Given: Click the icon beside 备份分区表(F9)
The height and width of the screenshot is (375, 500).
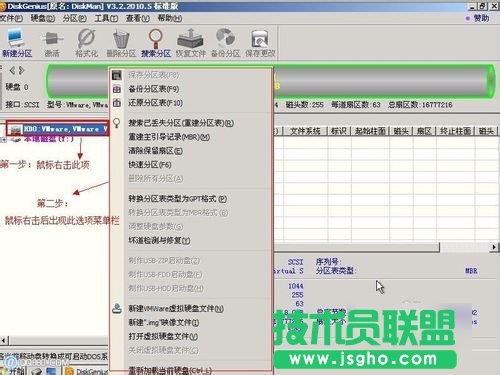Looking at the screenshot, I should pos(117,89).
